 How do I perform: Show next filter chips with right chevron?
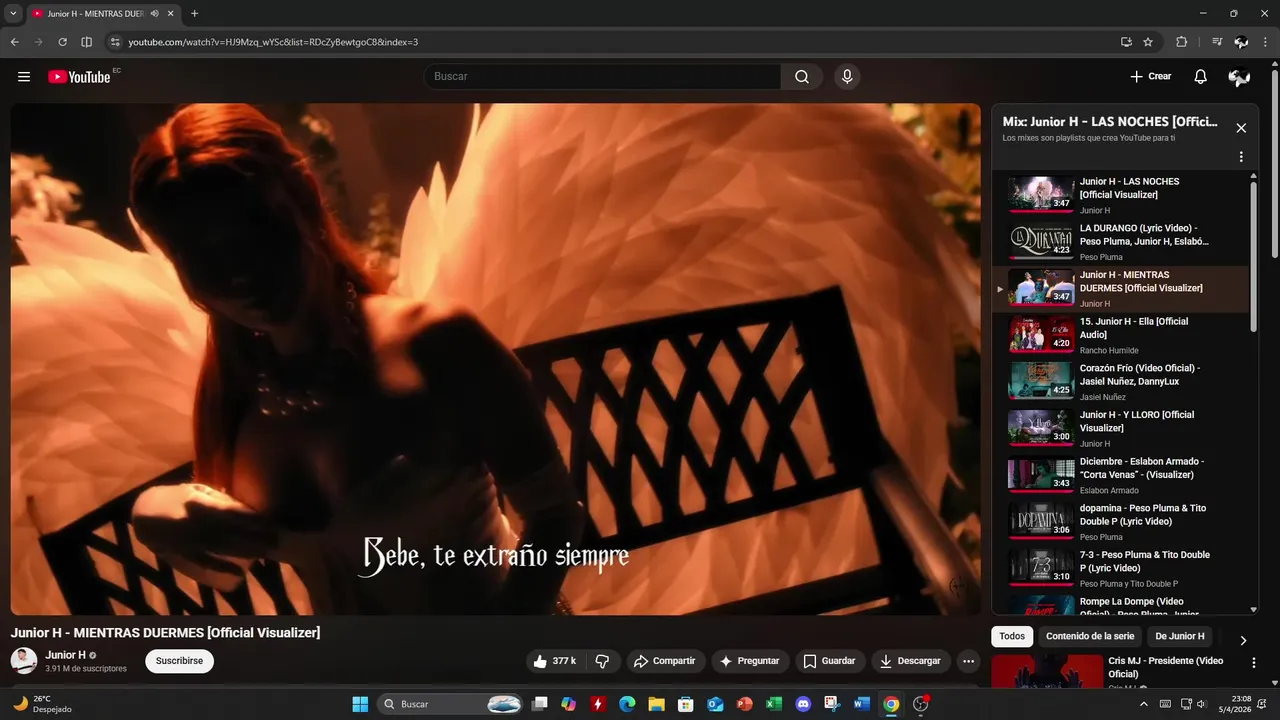(1243, 640)
